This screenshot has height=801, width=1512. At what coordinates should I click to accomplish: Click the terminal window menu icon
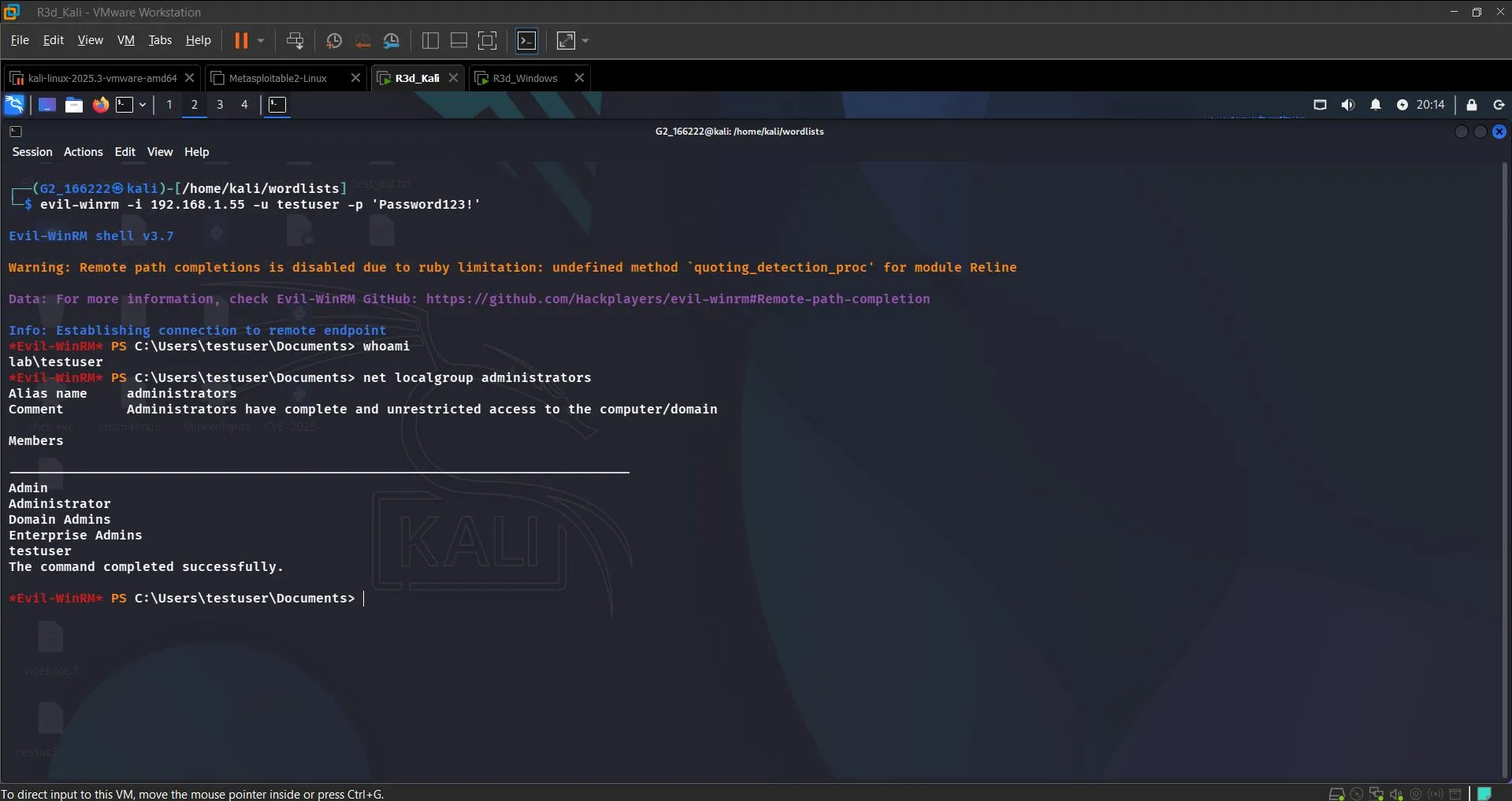16,132
